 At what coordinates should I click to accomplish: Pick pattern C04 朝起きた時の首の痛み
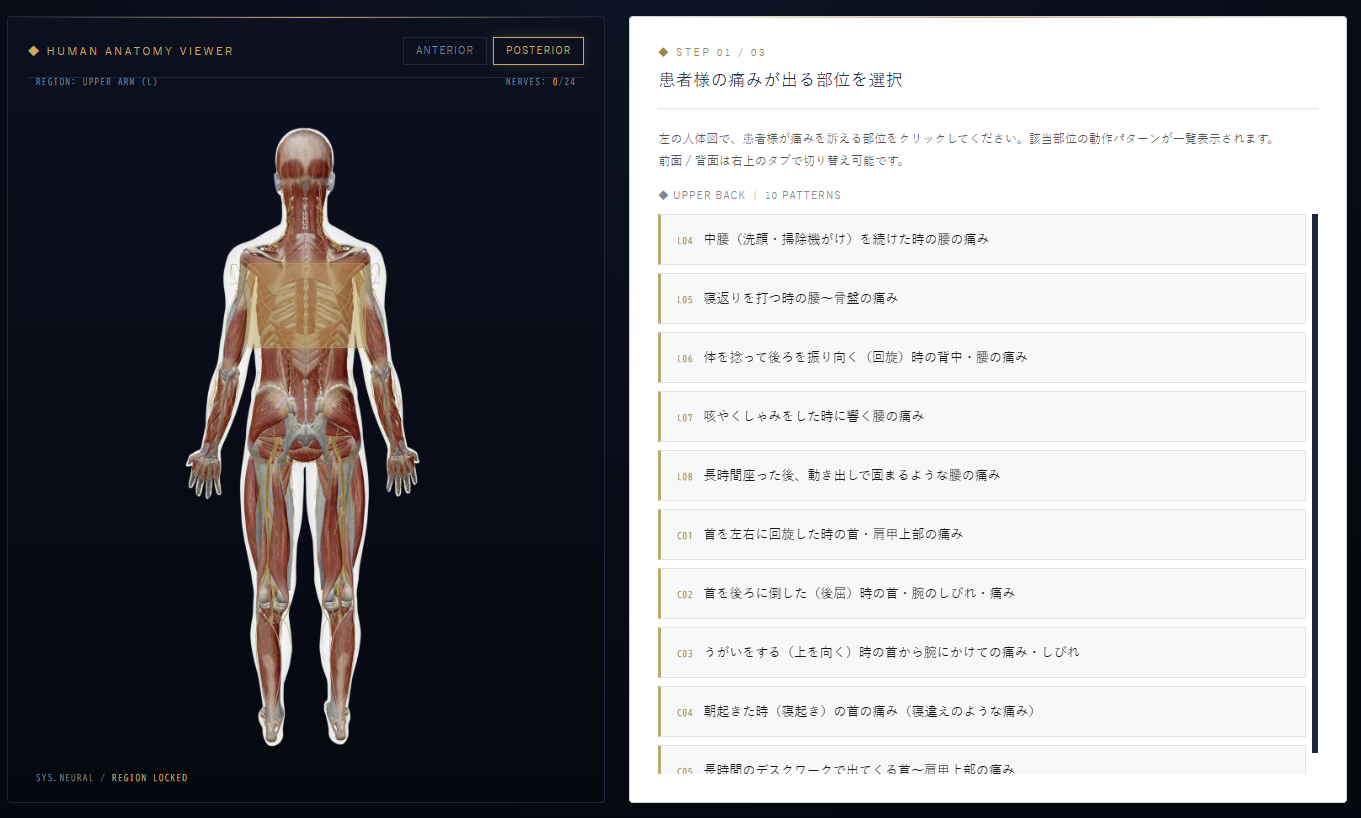coord(982,712)
